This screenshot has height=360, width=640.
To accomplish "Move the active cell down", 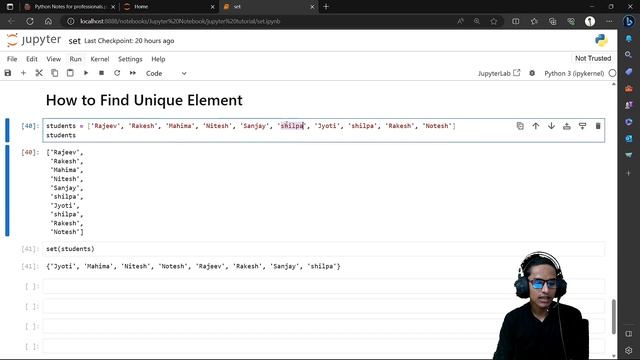I will (x=551, y=126).
